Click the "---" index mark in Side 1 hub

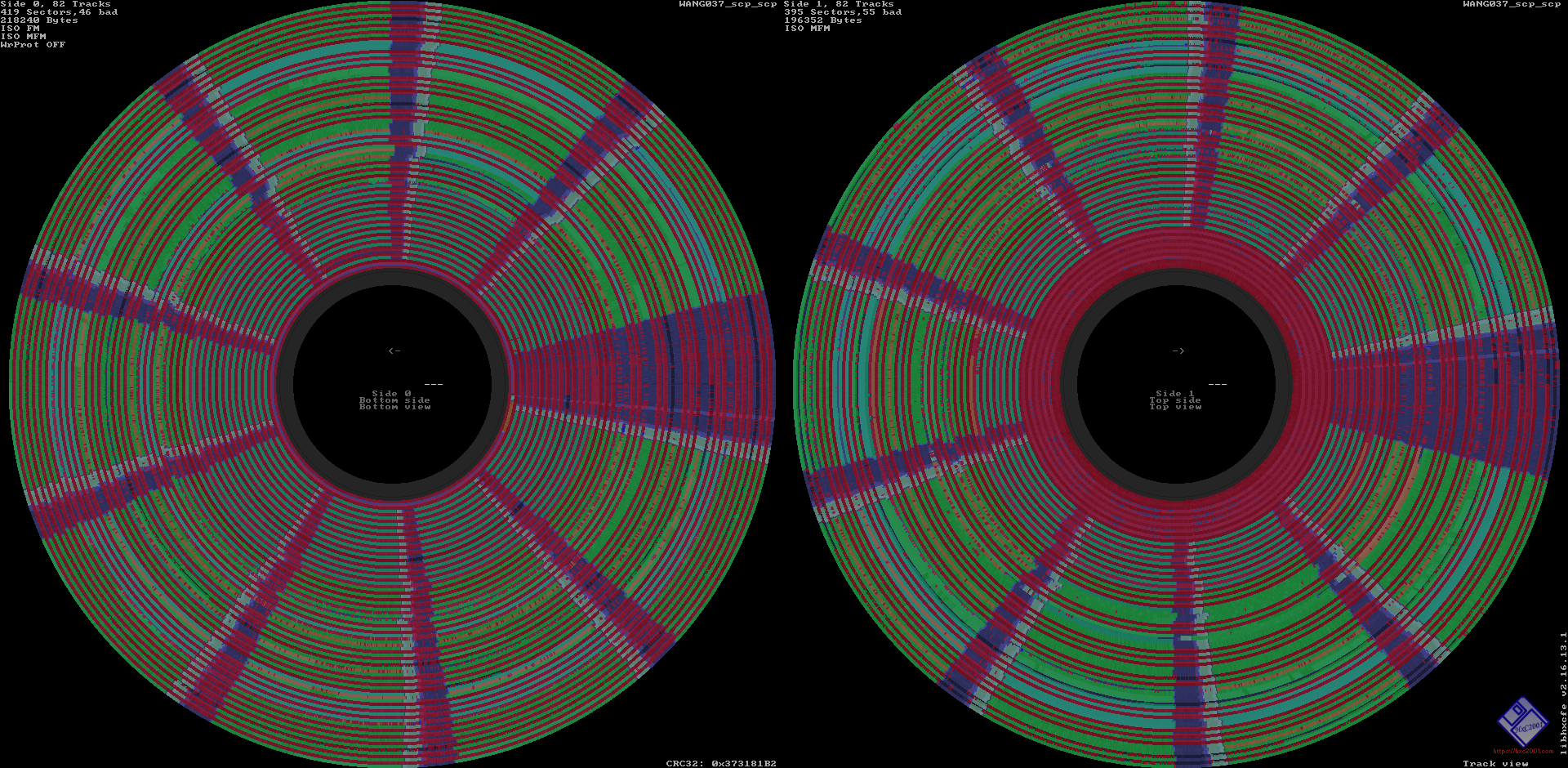pos(1217,384)
